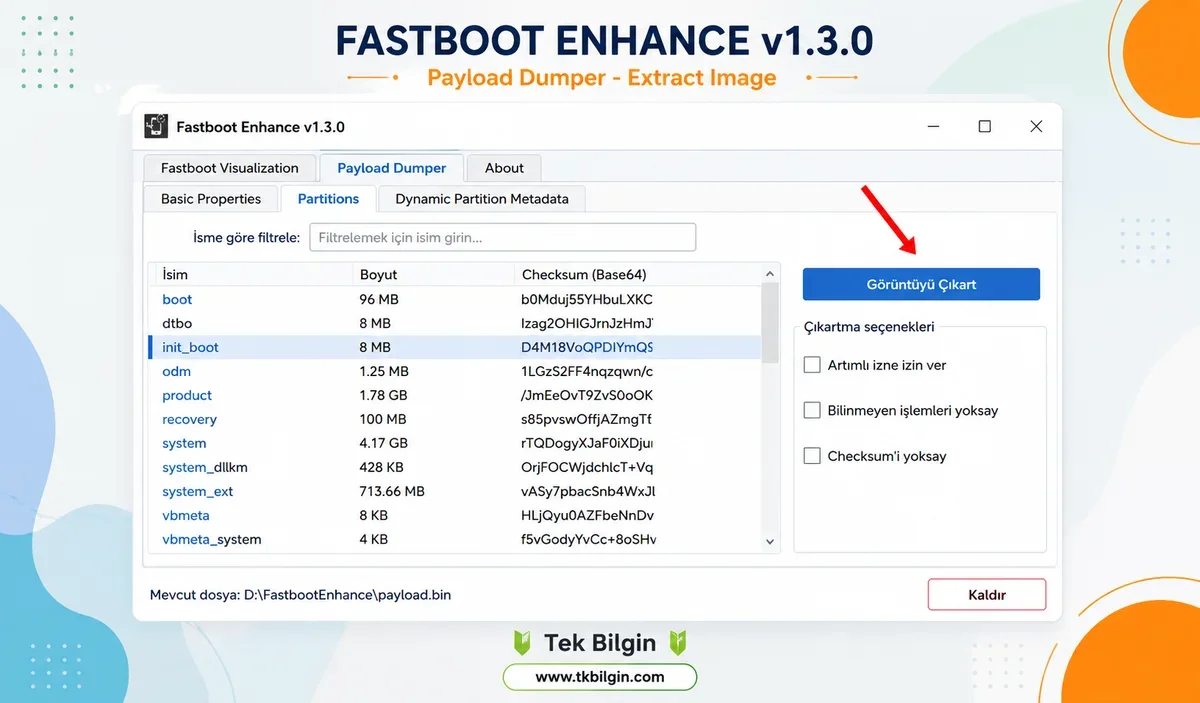The width and height of the screenshot is (1200, 703).
Task: Click checksum b0Mduj55YHbuLXKC cell
Action: coord(587,299)
